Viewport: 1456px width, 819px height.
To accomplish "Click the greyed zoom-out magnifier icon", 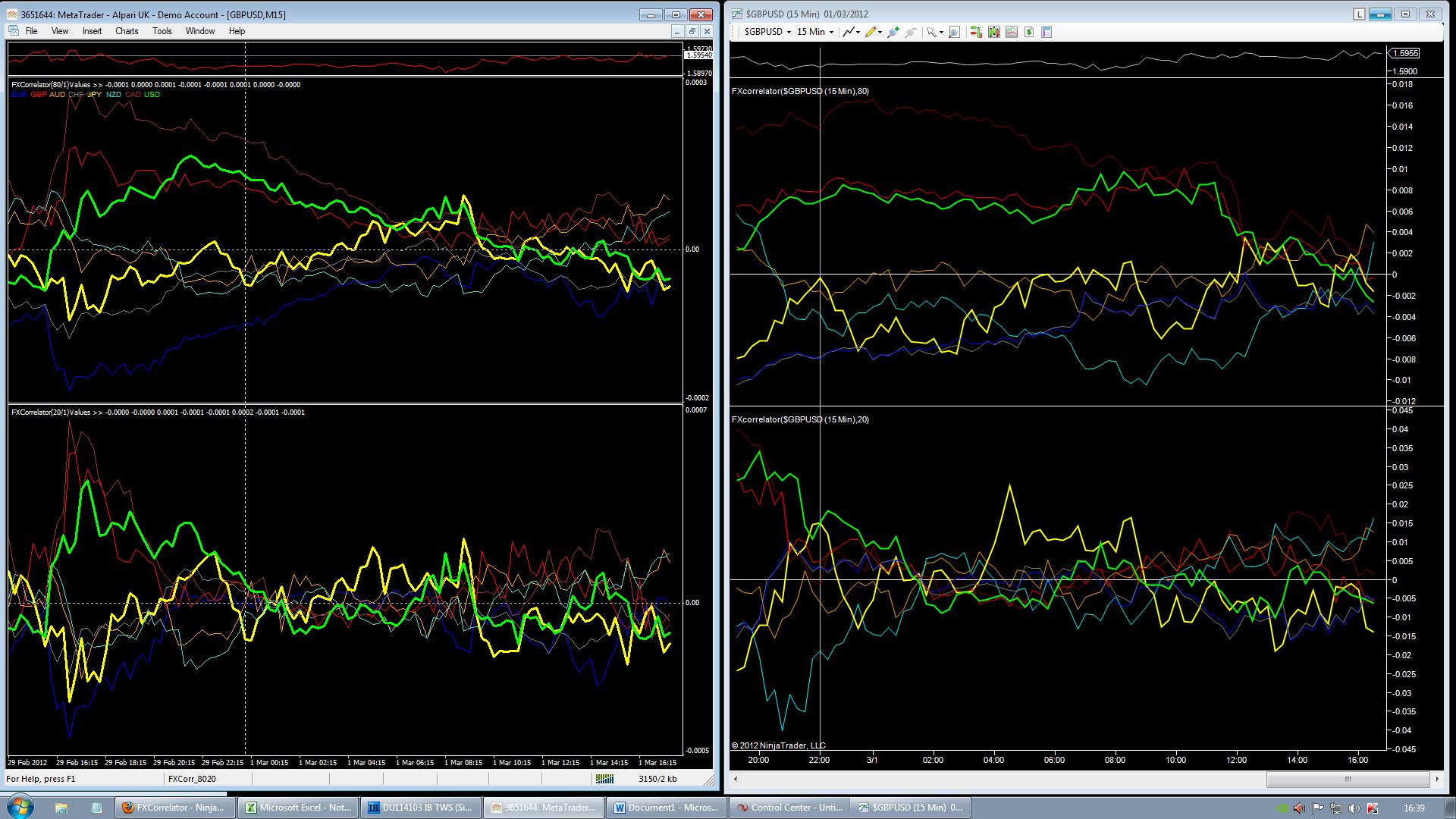I will pyautogui.click(x=911, y=32).
